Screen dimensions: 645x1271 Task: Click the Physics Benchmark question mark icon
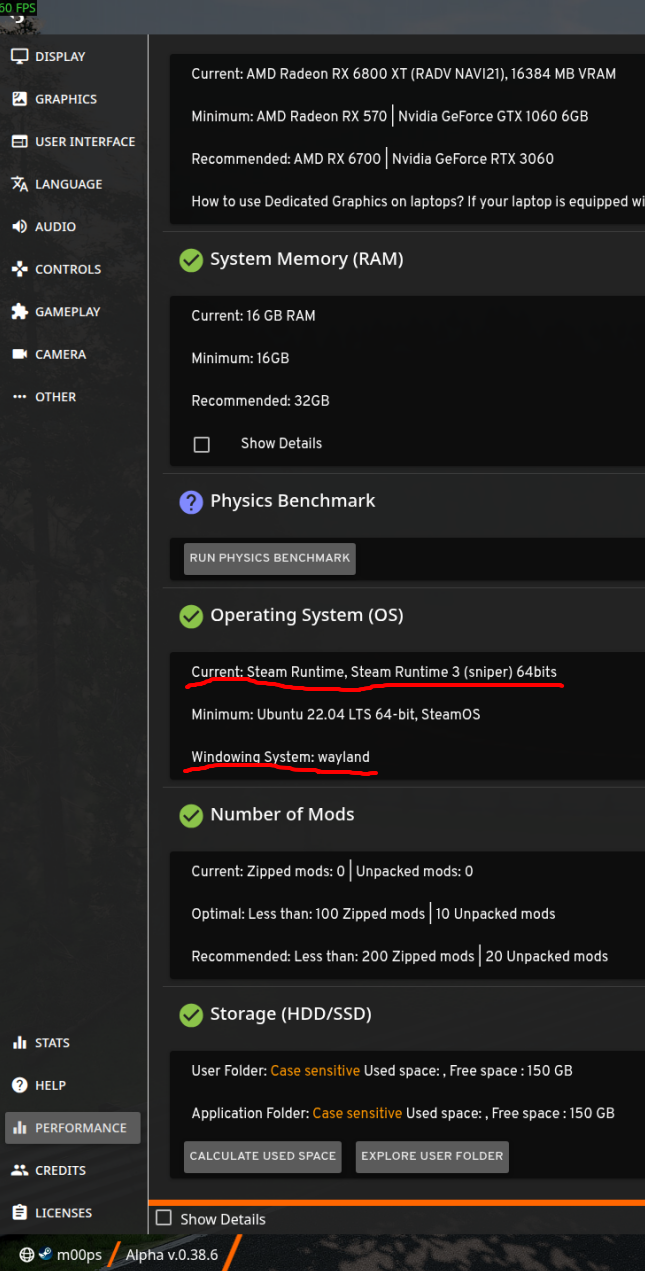tap(191, 502)
